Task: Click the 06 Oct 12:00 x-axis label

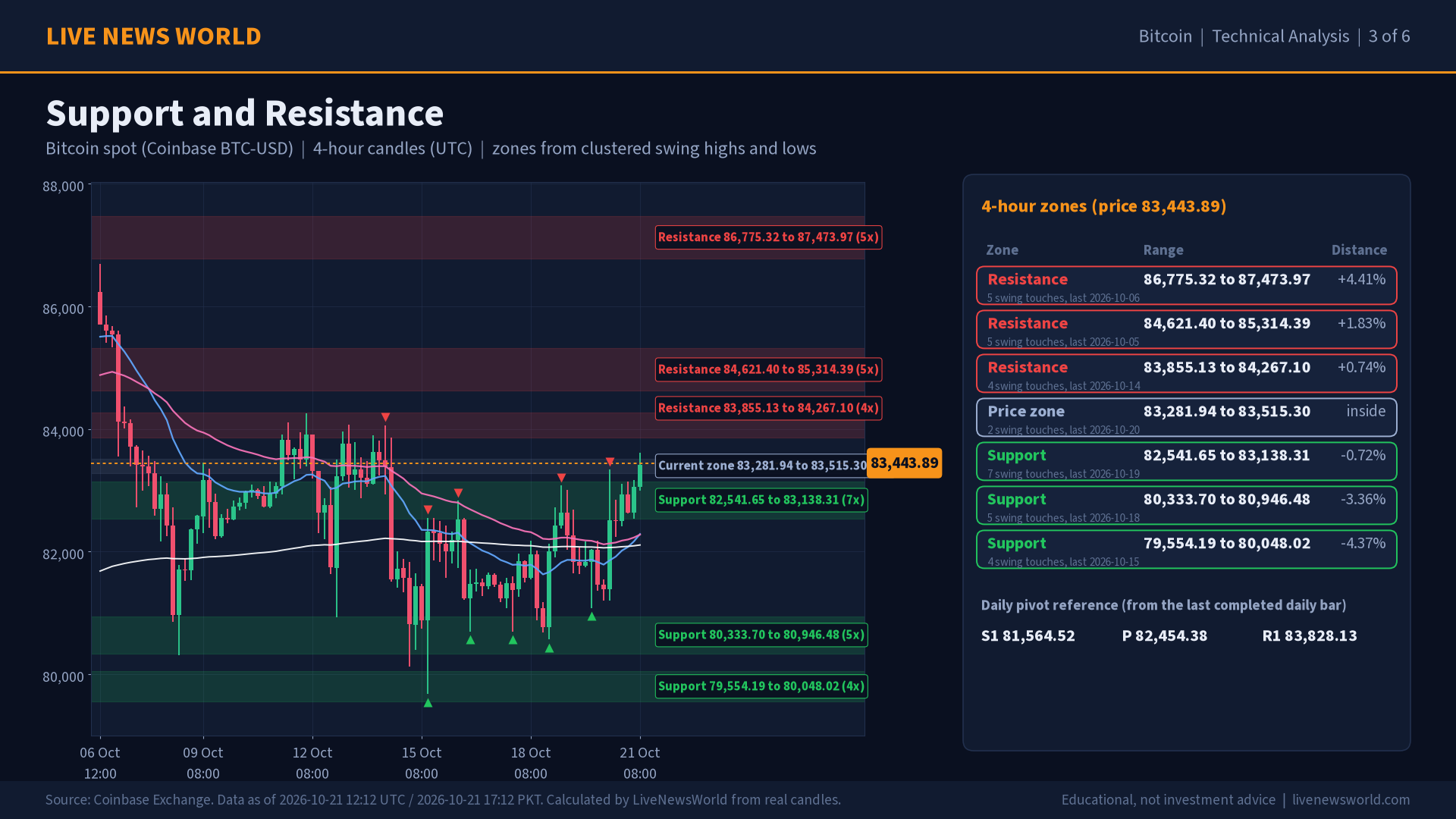Action: (x=100, y=764)
